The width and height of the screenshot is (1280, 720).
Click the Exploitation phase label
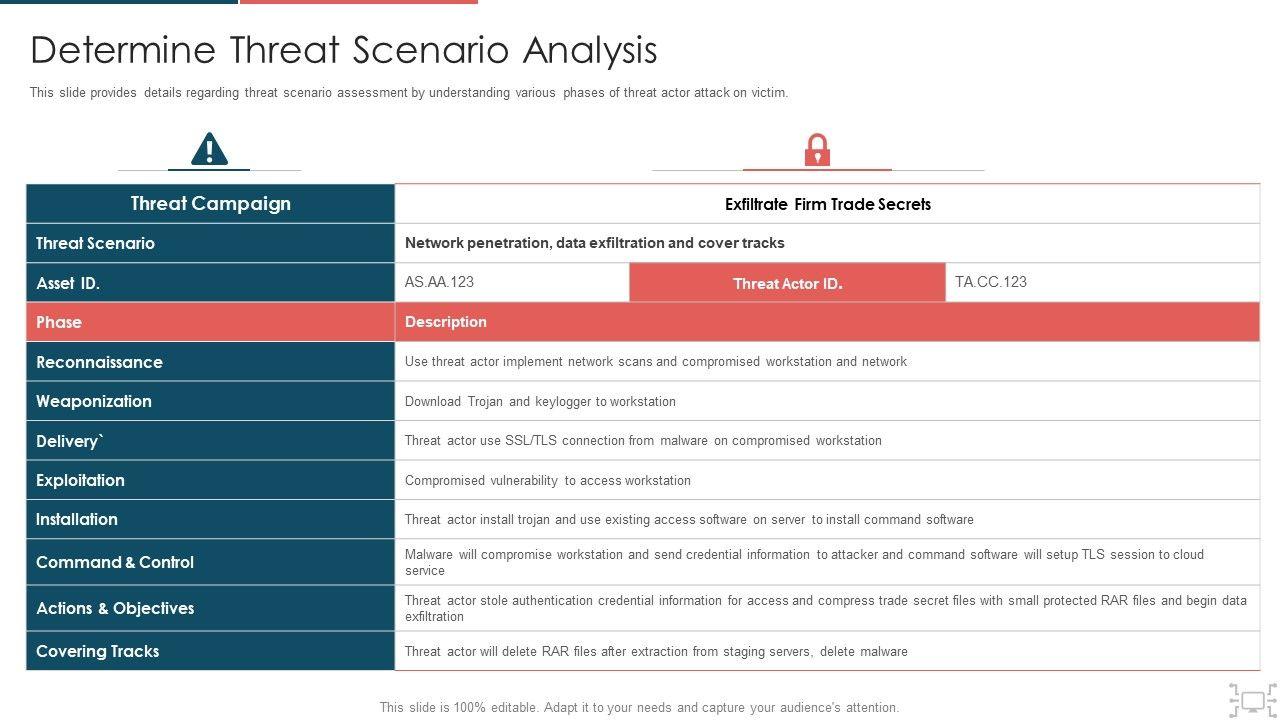80,480
